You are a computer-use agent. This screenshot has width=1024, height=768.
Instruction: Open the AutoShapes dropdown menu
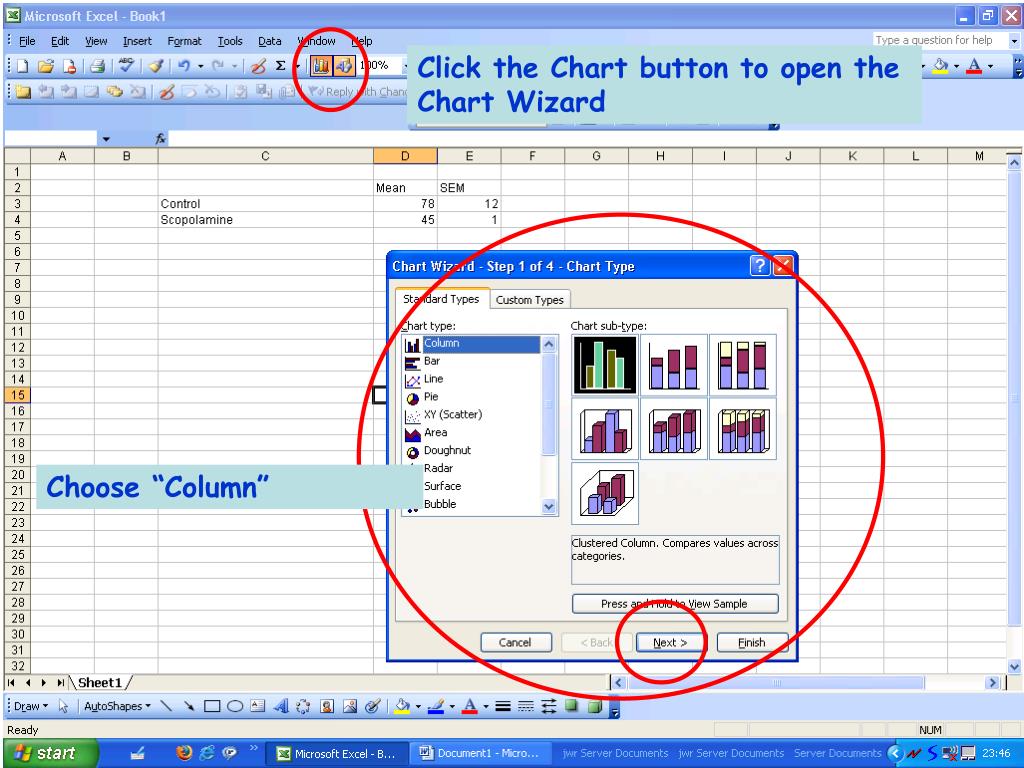118,706
